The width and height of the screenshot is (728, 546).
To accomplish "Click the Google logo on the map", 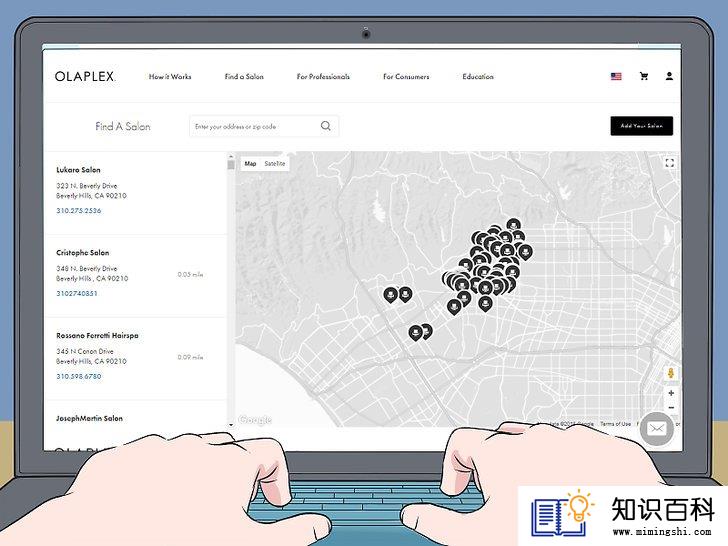I will point(255,420).
